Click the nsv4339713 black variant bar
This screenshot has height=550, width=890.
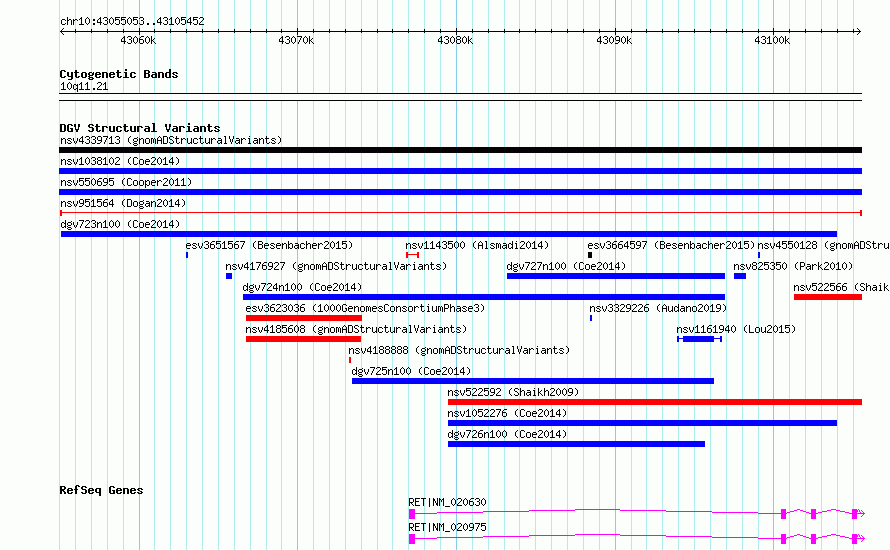[x=460, y=150]
